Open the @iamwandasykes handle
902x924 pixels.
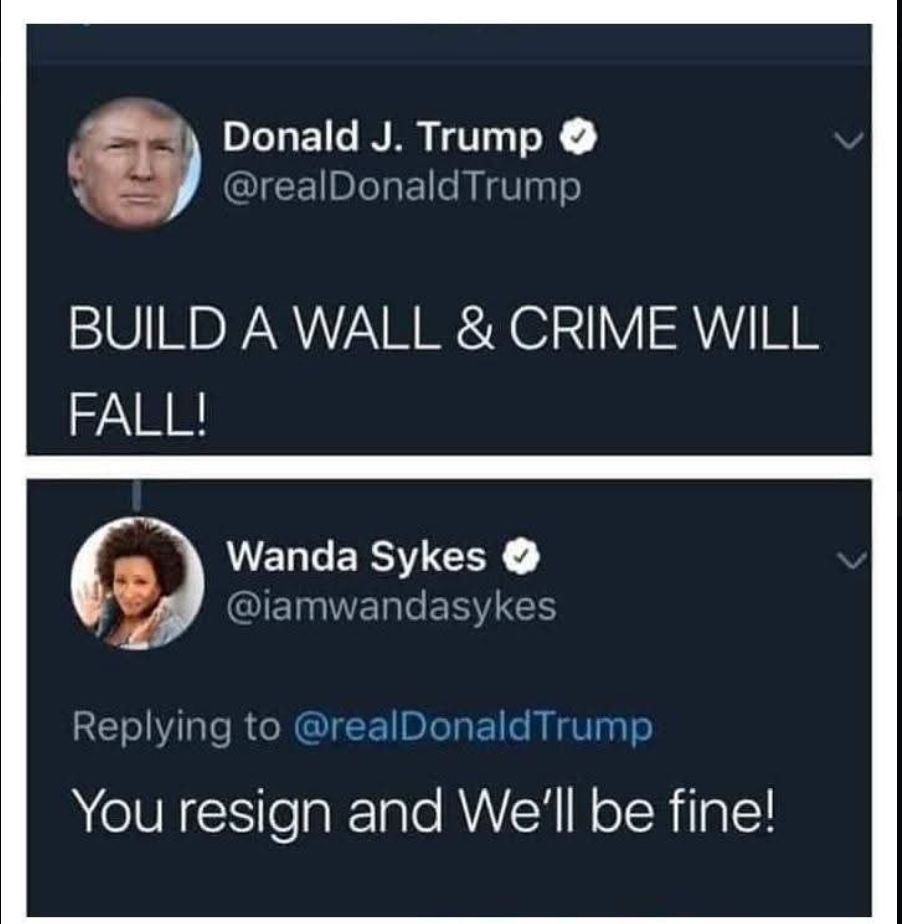click(x=392, y=607)
